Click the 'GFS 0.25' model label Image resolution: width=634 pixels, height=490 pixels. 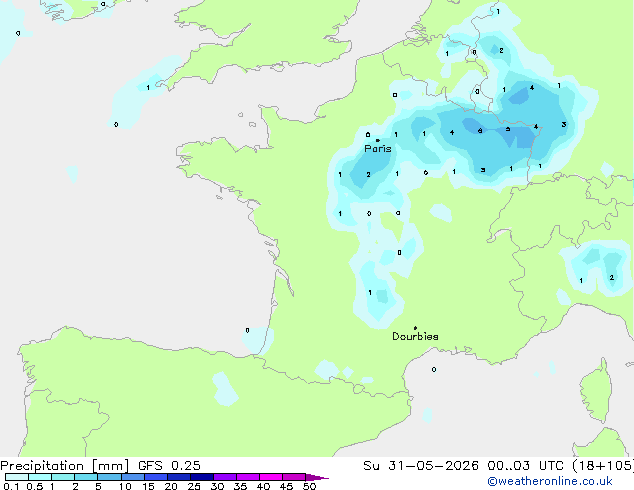point(169,466)
